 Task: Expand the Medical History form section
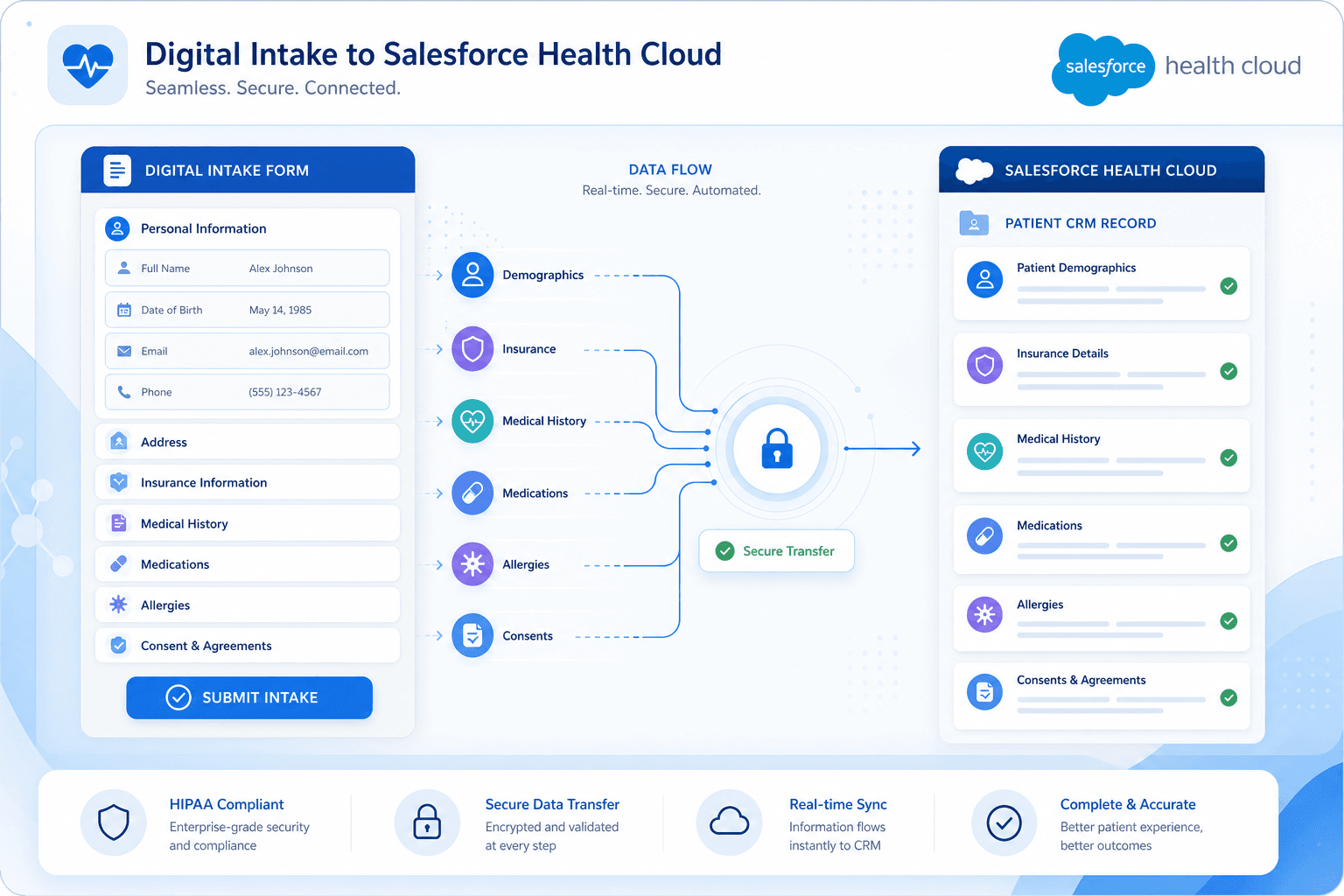(248, 523)
